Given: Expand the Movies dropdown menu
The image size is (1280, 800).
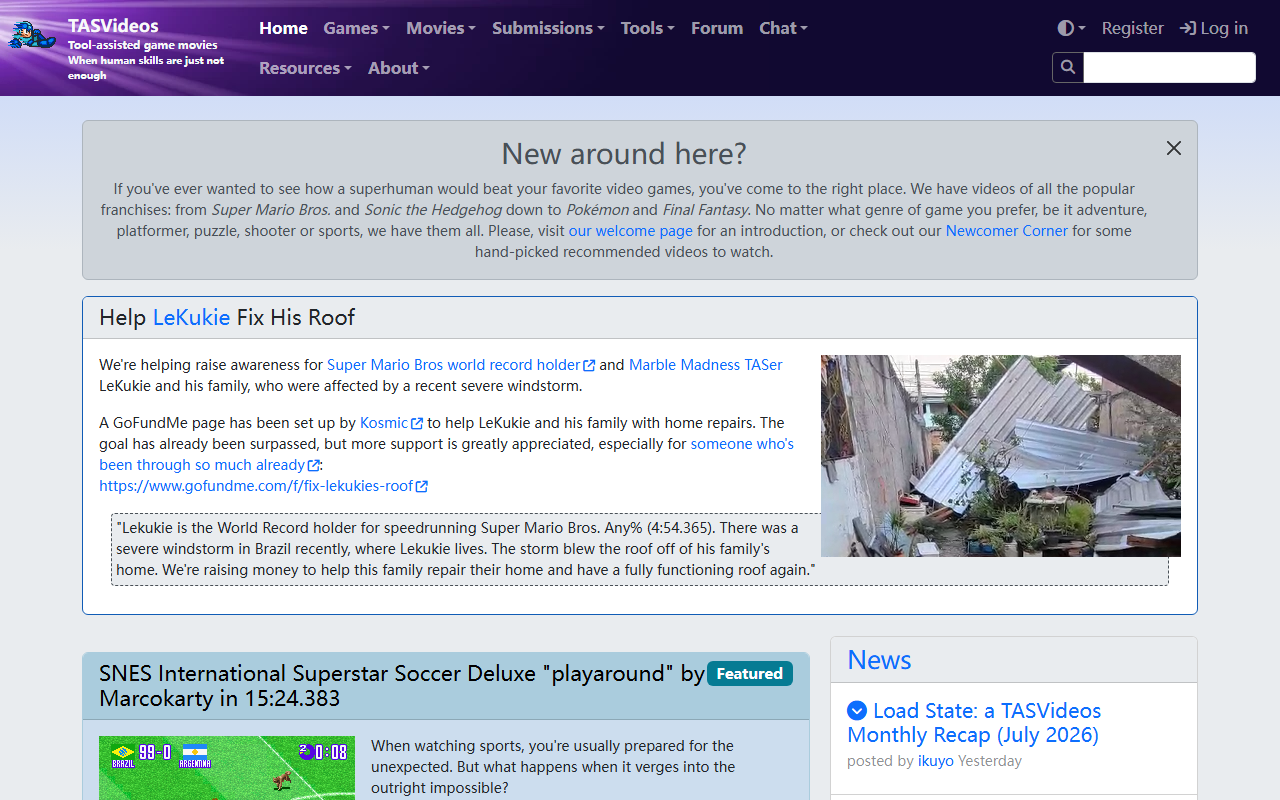Looking at the screenshot, I should (441, 28).
